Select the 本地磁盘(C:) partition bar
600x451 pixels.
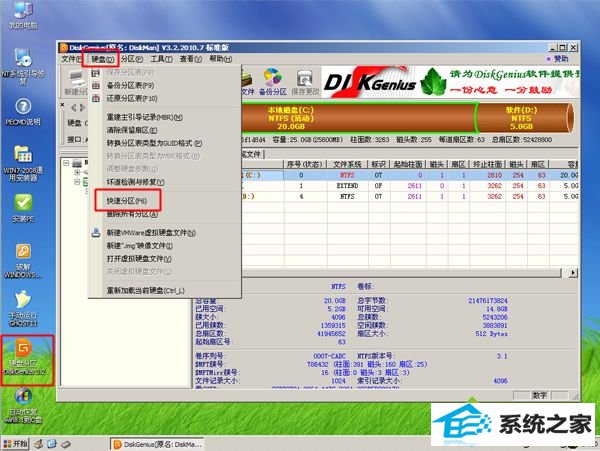click(x=358, y=118)
